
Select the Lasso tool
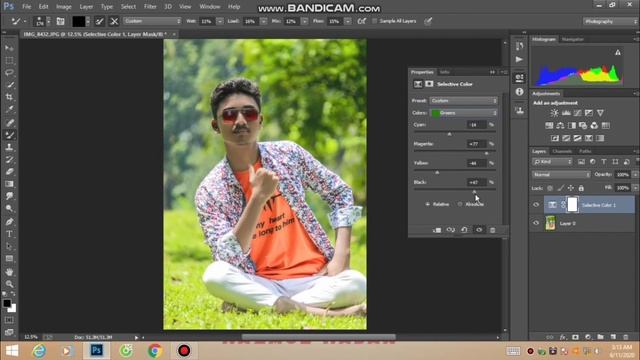[x=9, y=73]
